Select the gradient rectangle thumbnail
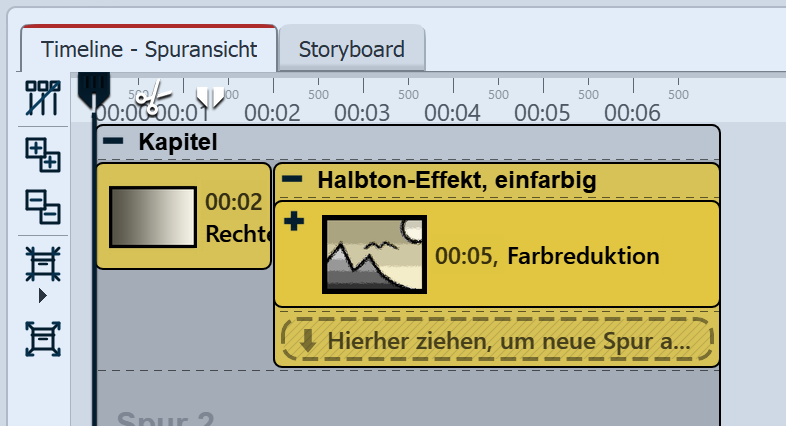 point(152,217)
